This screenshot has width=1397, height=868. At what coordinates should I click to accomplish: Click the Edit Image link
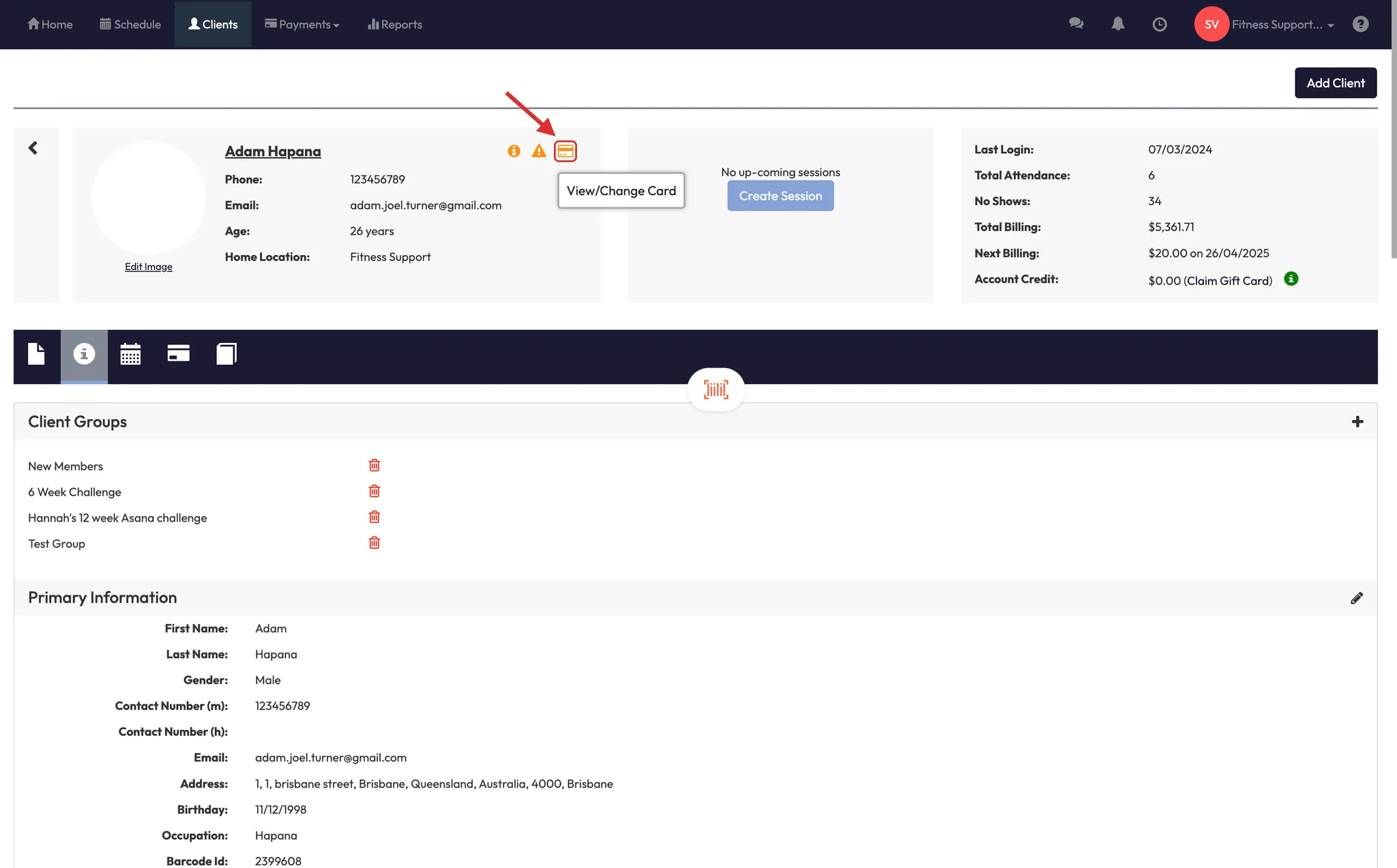click(x=148, y=267)
